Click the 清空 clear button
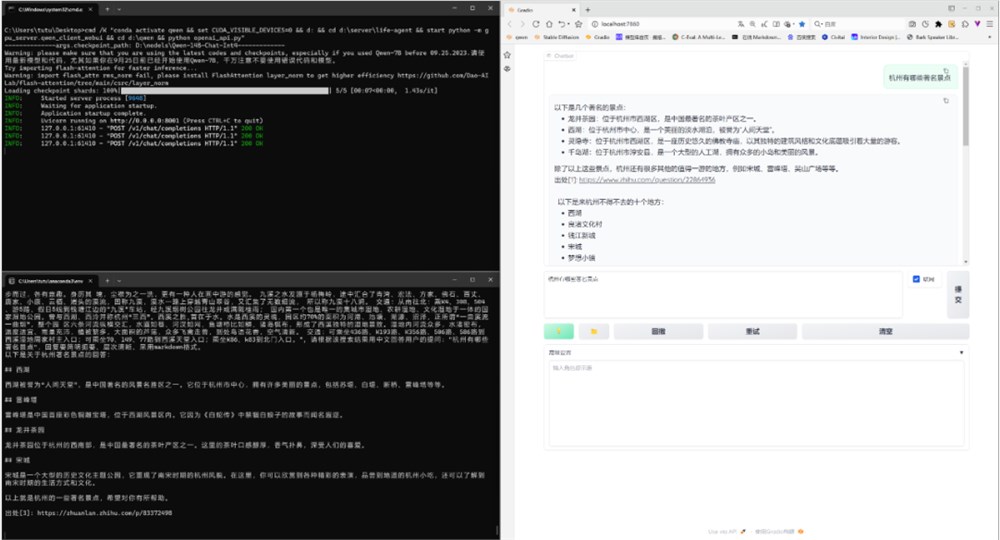This screenshot has width=1000, height=540. [x=885, y=332]
